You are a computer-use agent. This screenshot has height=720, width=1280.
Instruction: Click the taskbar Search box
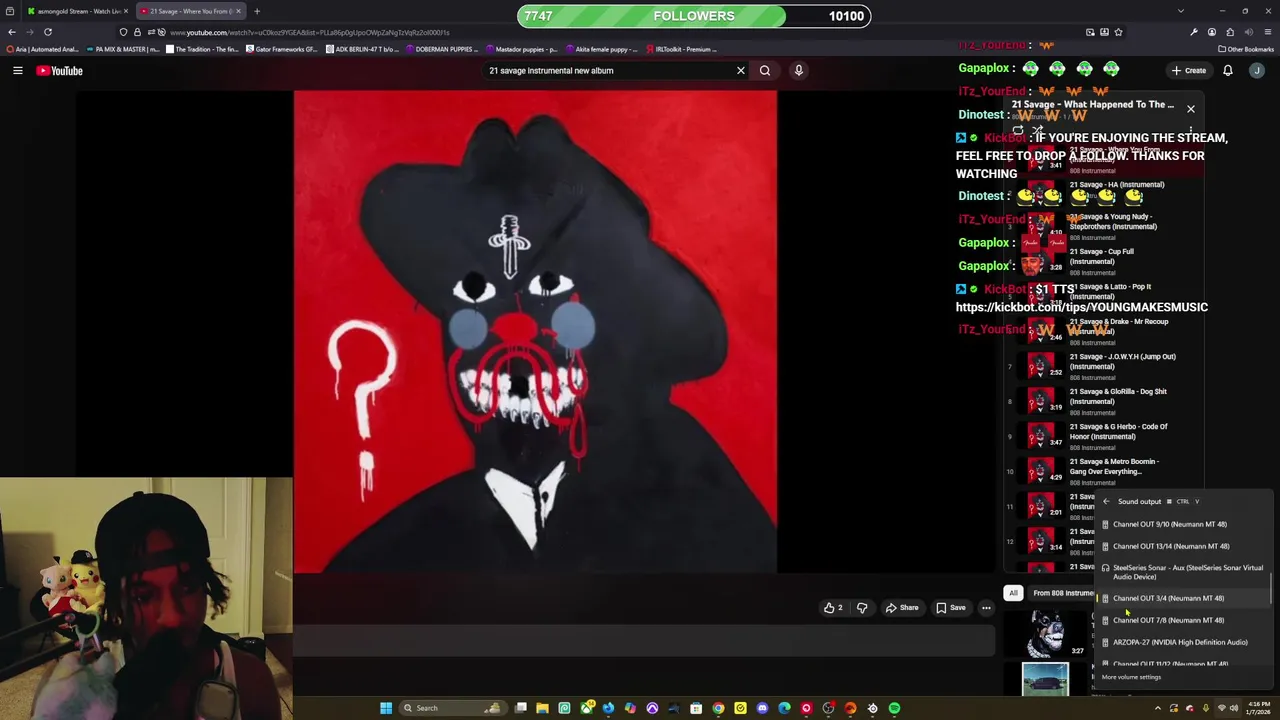tap(451, 708)
